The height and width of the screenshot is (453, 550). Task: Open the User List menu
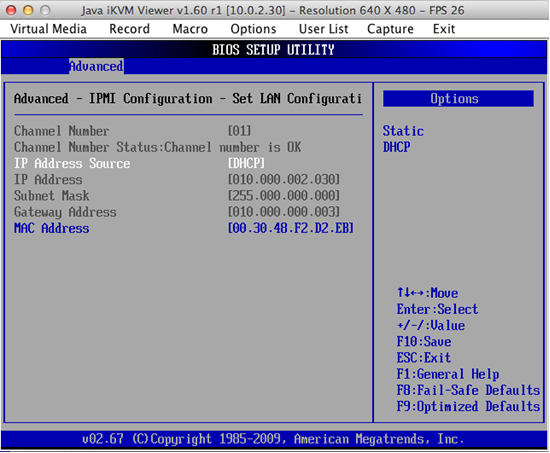pos(323,29)
